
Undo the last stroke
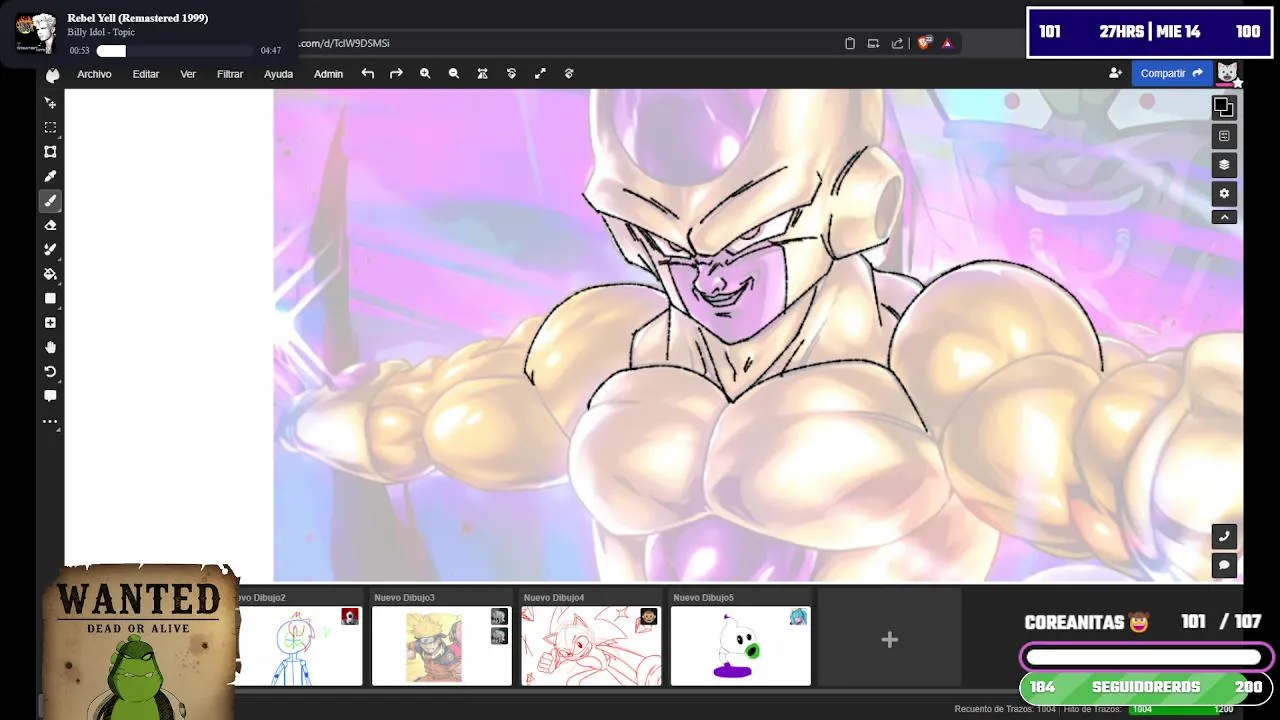click(x=368, y=74)
